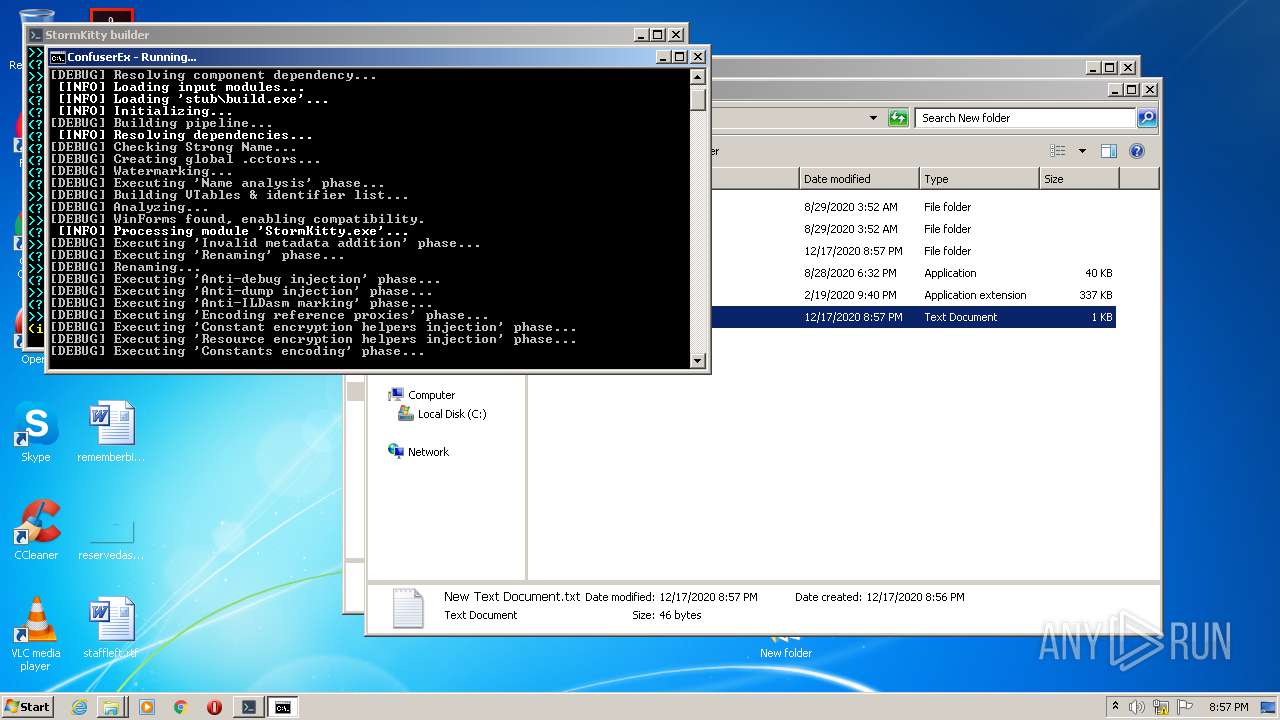
Task: Open the Skype desktop shortcut
Action: point(35,432)
